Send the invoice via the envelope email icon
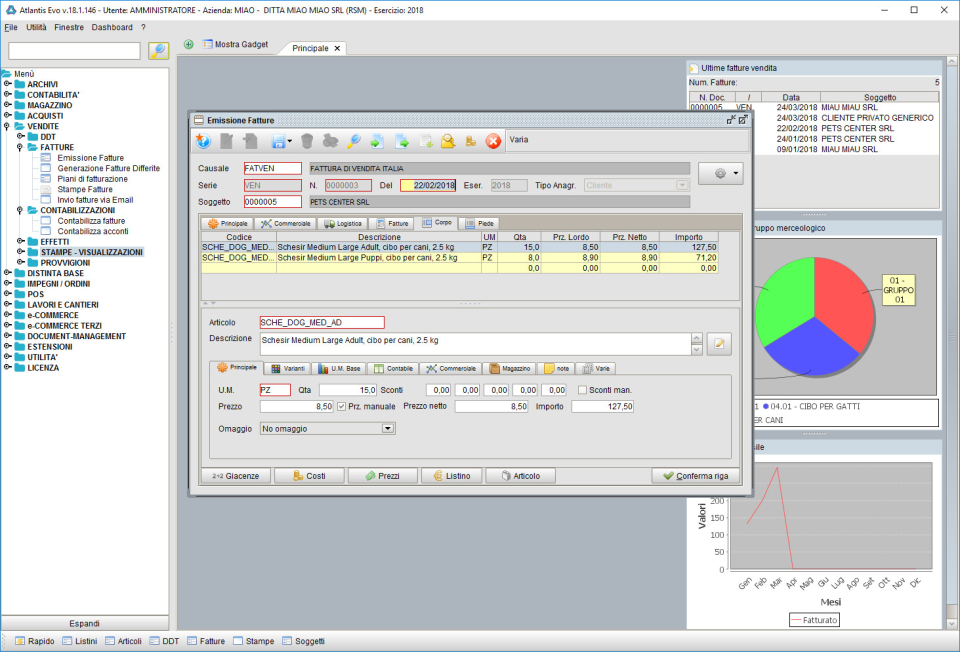 point(447,141)
